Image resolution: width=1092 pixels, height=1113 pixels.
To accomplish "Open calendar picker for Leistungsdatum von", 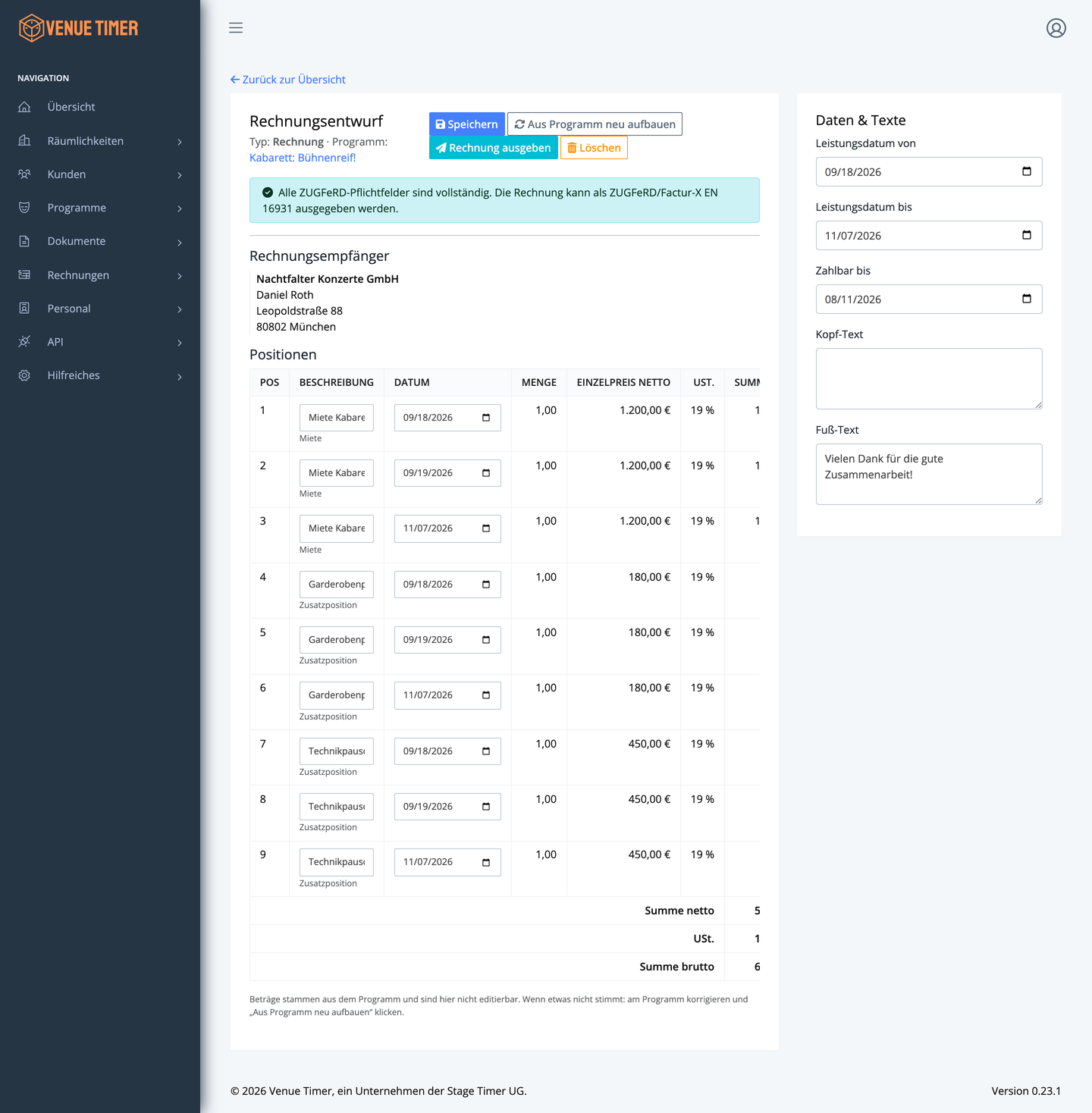I will 1027,171.
